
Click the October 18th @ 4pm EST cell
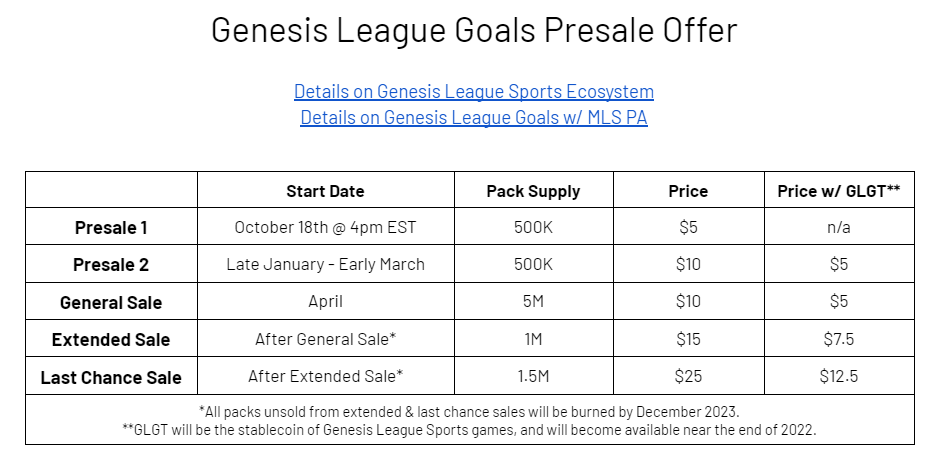click(325, 227)
